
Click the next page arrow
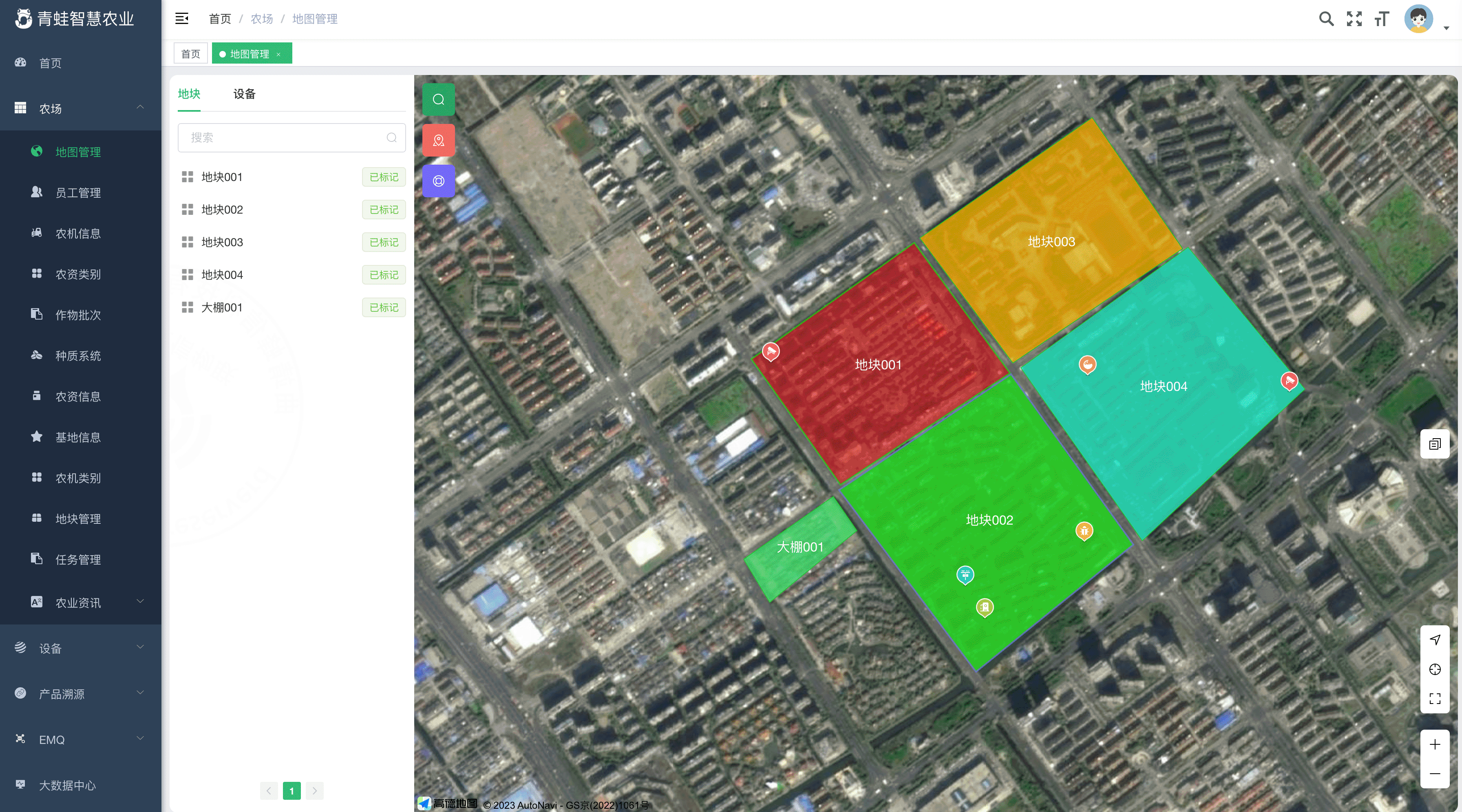[x=314, y=790]
